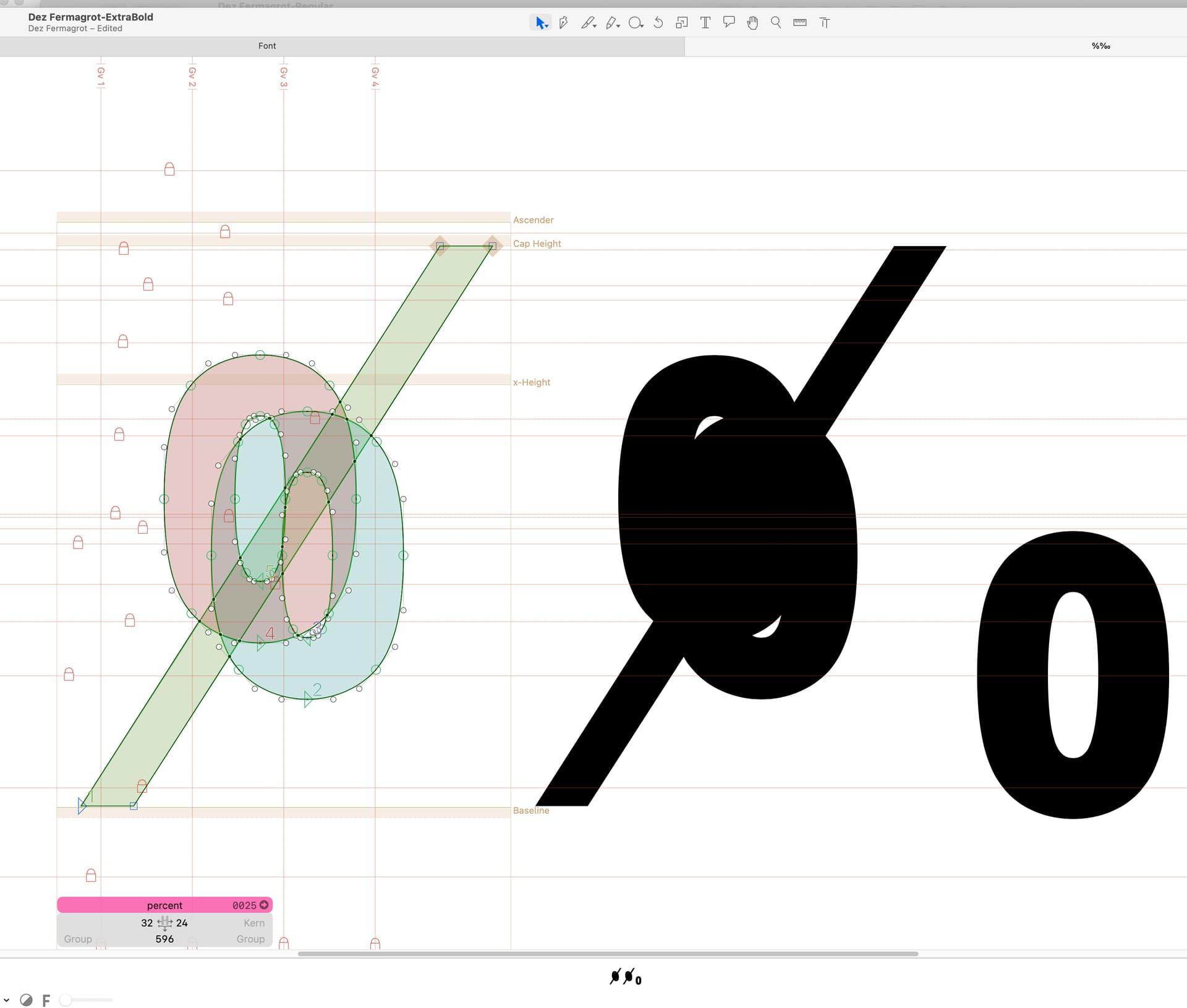Click the glyph width value 596
The image size is (1187, 1008).
164,939
